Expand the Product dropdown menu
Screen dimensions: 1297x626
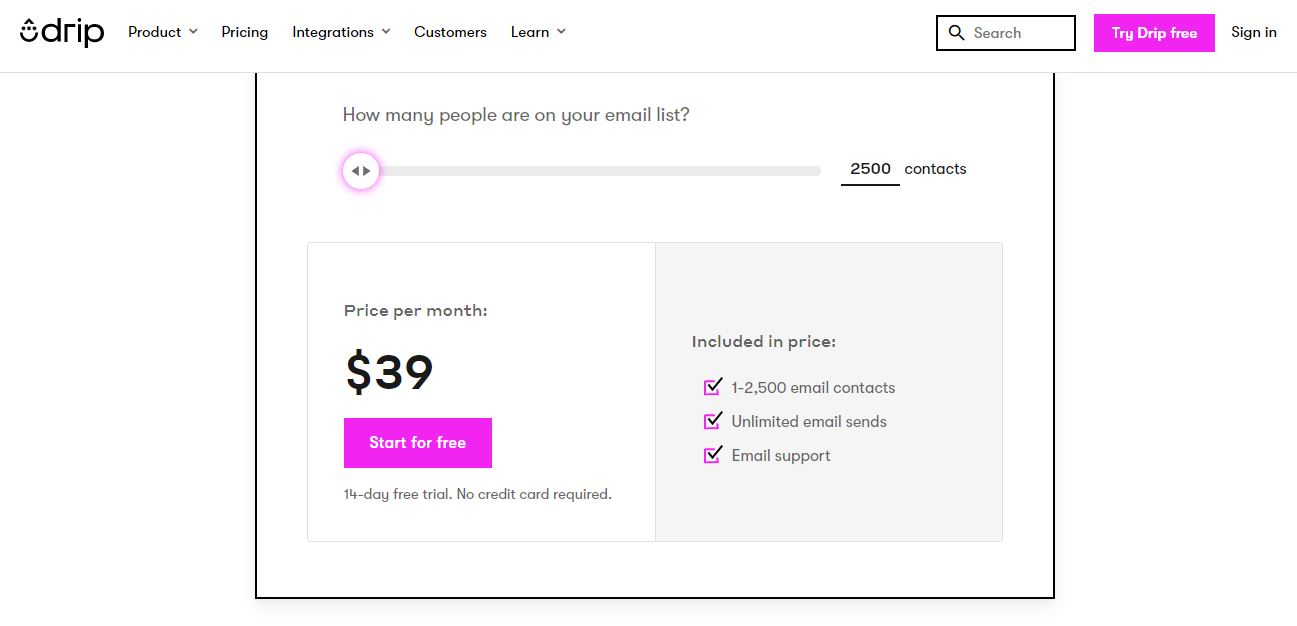(x=163, y=32)
